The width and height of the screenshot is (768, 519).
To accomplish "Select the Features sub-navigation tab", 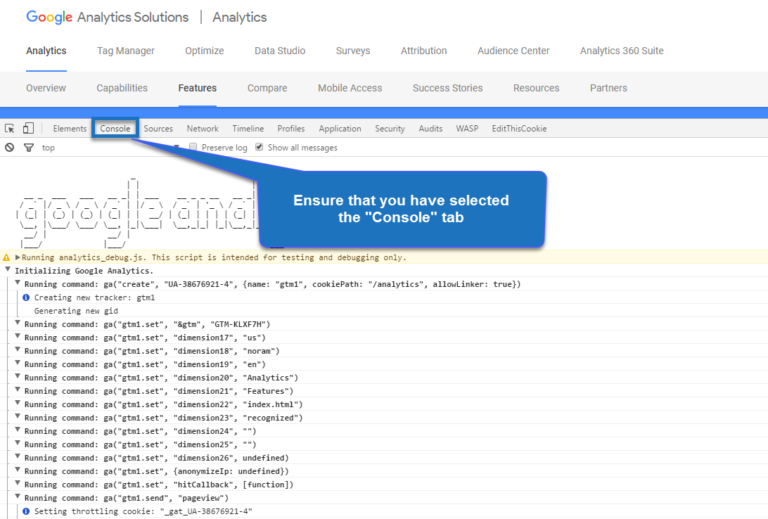I will (197, 88).
